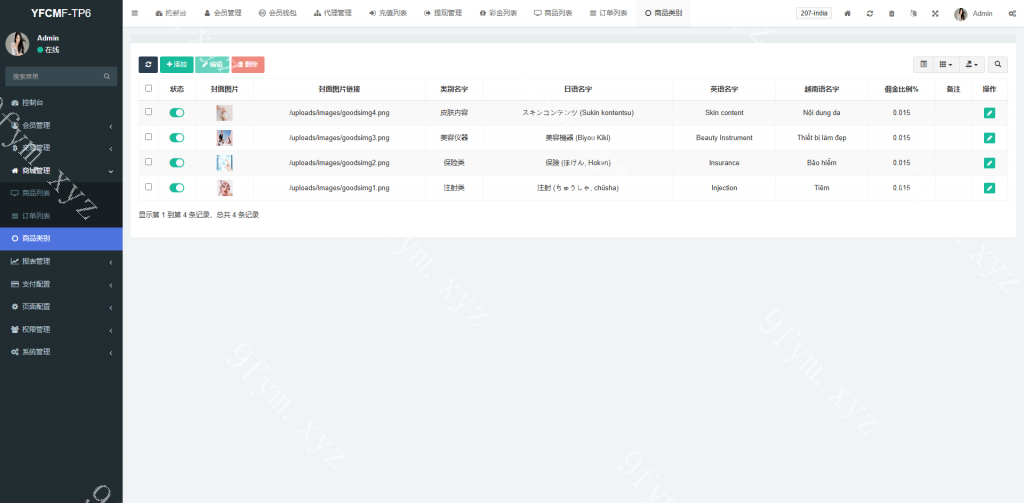Image resolution: width=1024 pixels, height=503 pixels.
Task: Open the cover thumbnail for goodsimg2.png
Action: tap(225, 163)
